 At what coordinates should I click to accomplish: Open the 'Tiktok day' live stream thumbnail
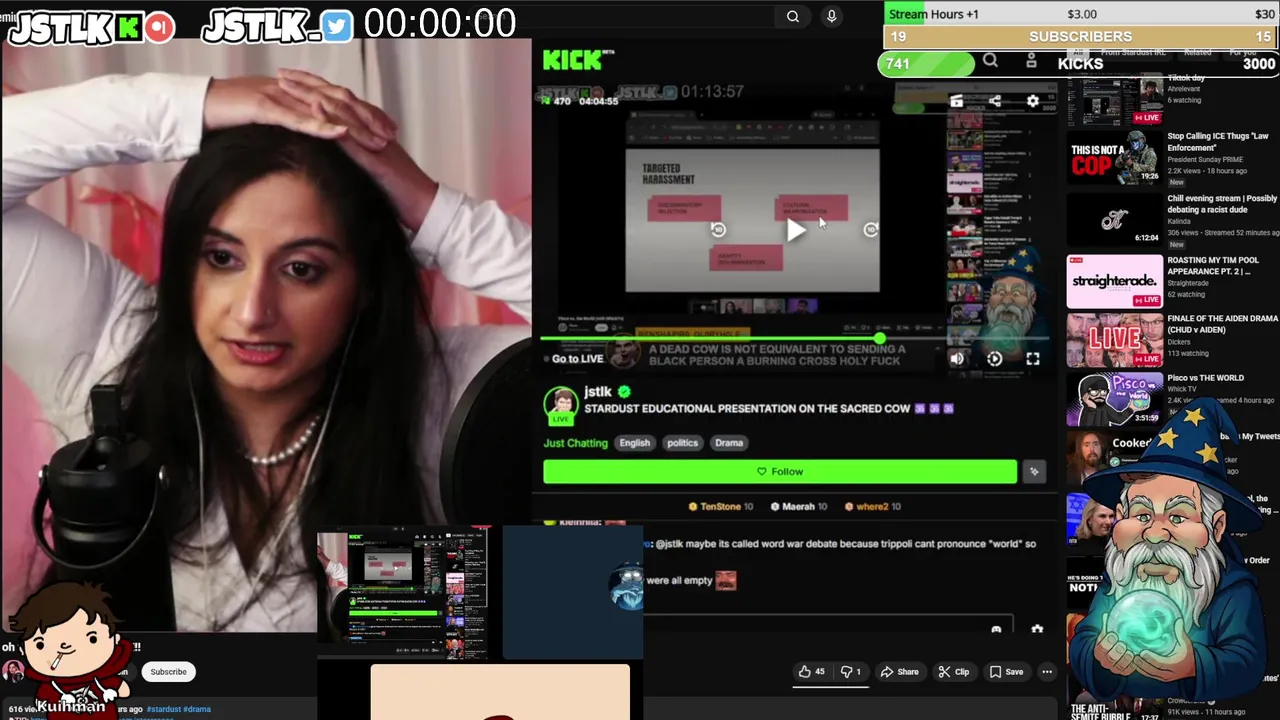pos(1114,98)
